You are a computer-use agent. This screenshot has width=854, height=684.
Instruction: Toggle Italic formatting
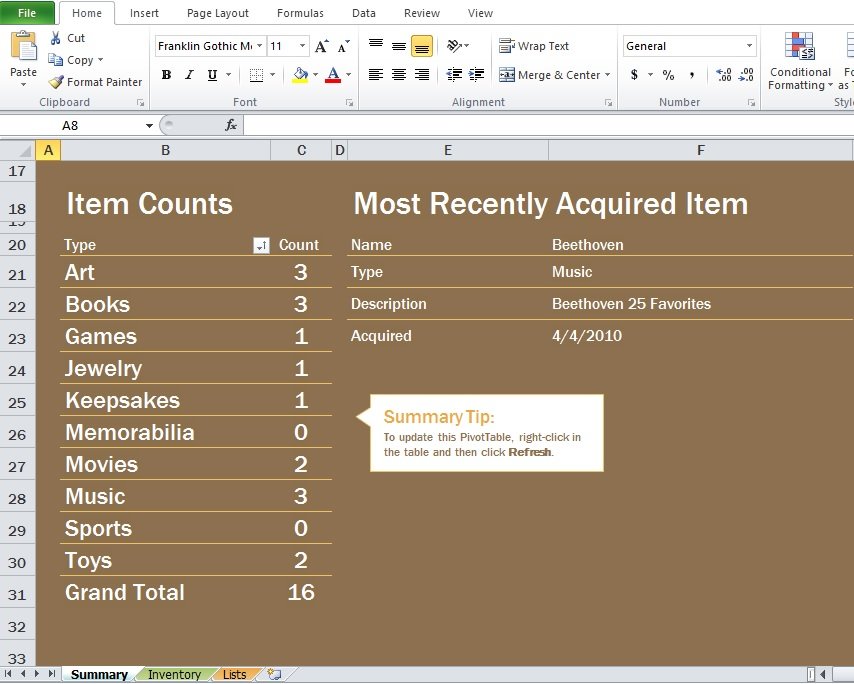[x=189, y=75]
